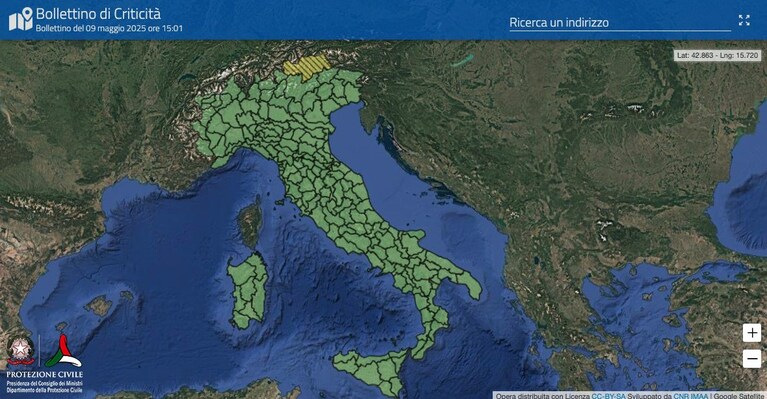The height and width of the screenshot is (399, 767).
Task: Click the map logo icon in the header
Action: click(21, 19)
